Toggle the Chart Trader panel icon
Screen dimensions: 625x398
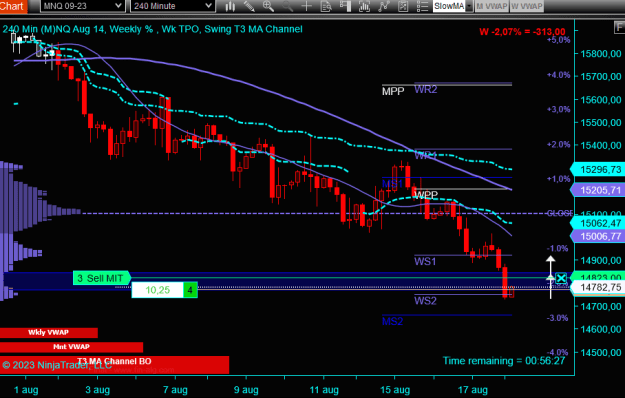tap(345, 6)
